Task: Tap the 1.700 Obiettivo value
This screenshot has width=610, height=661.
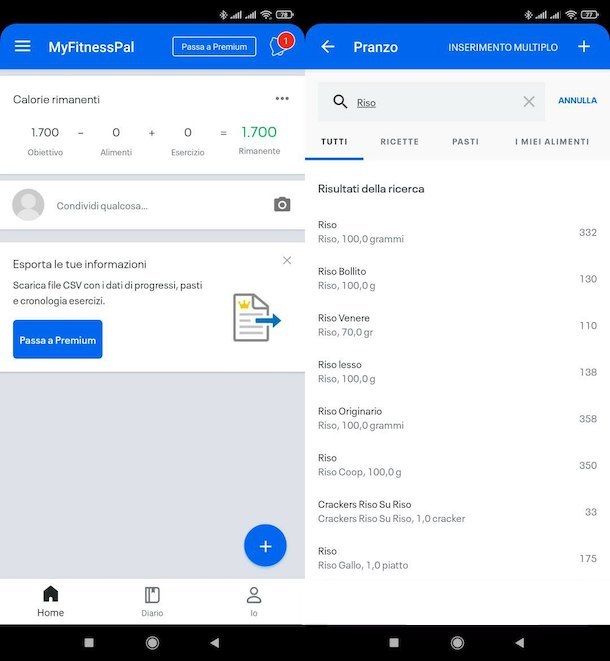Action: pyautogui.click(x=45, y=132)
